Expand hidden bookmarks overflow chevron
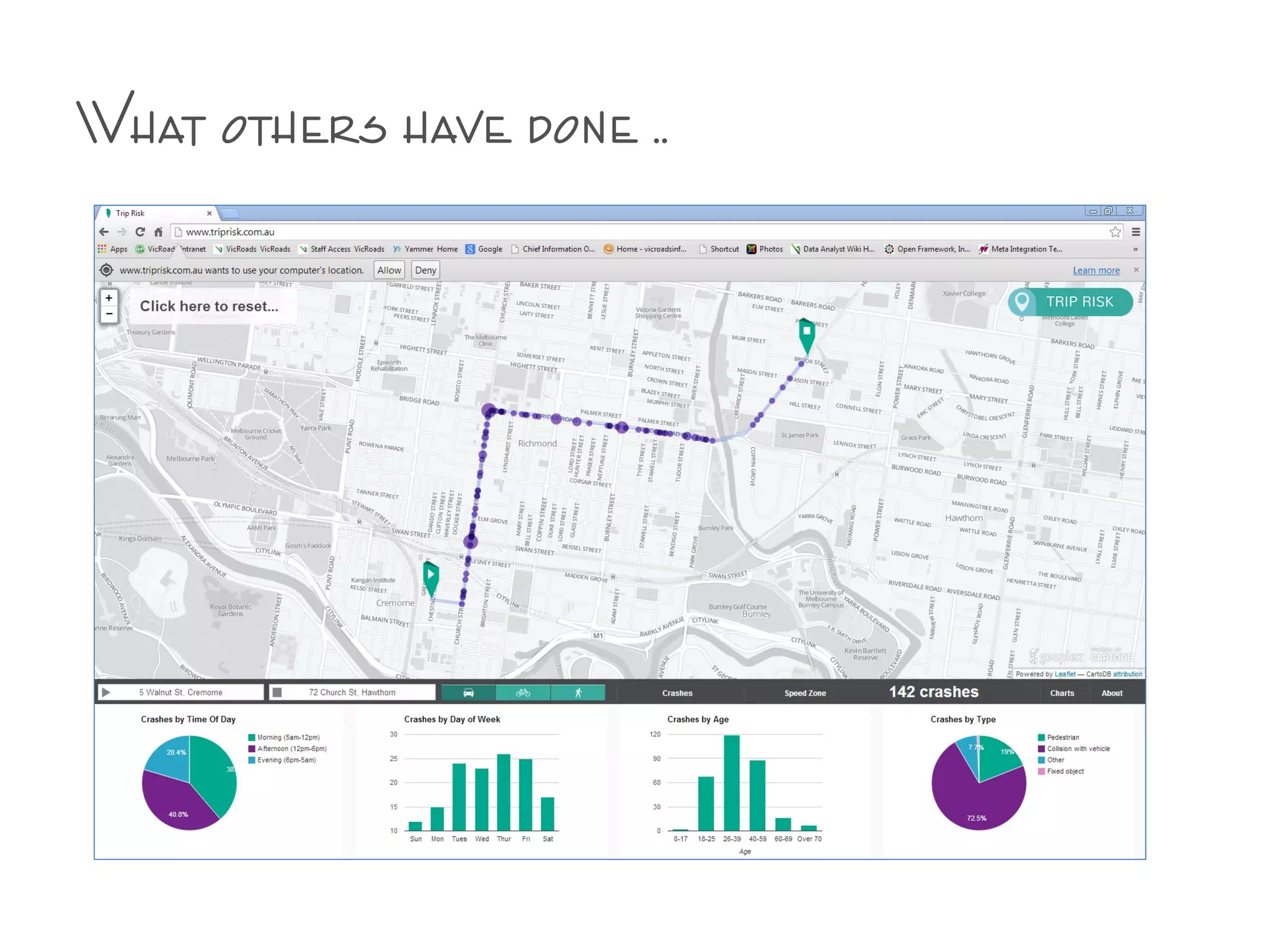The width and height of the screenshot is (1270, 952). (1135, 249)
